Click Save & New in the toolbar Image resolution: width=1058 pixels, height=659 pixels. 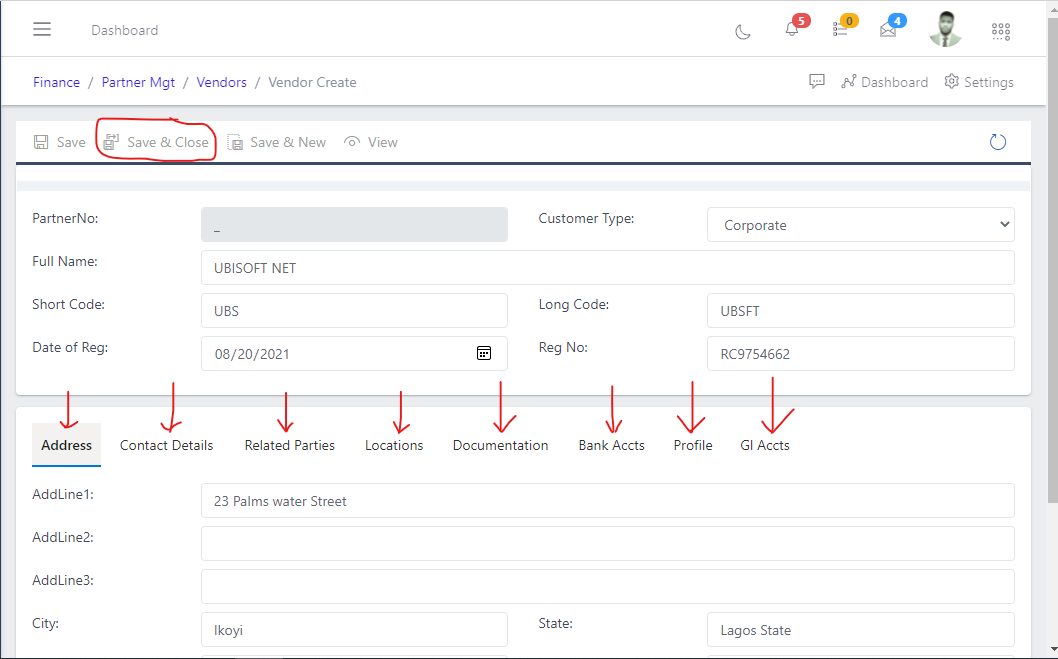(x=277, y=141)
